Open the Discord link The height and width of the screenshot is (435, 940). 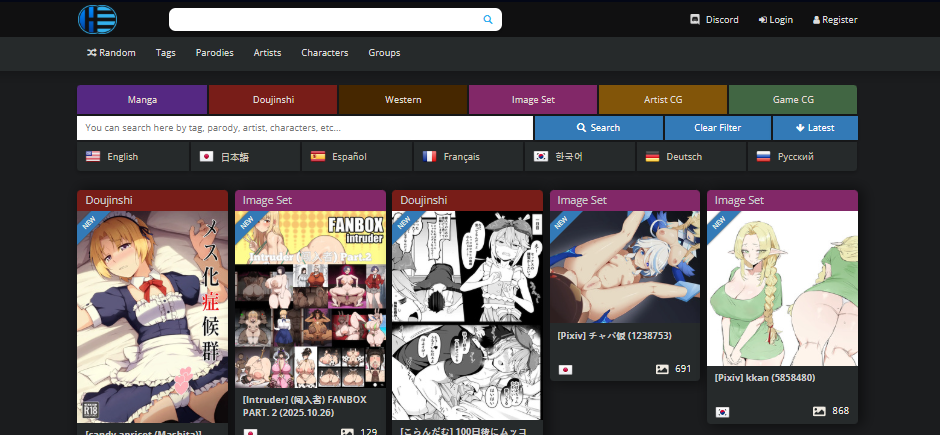click(x=715, y=20)
